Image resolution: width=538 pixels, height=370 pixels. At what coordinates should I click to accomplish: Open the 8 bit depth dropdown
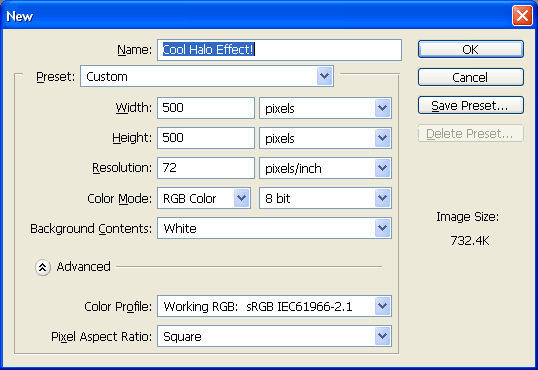tap(325, 198)
